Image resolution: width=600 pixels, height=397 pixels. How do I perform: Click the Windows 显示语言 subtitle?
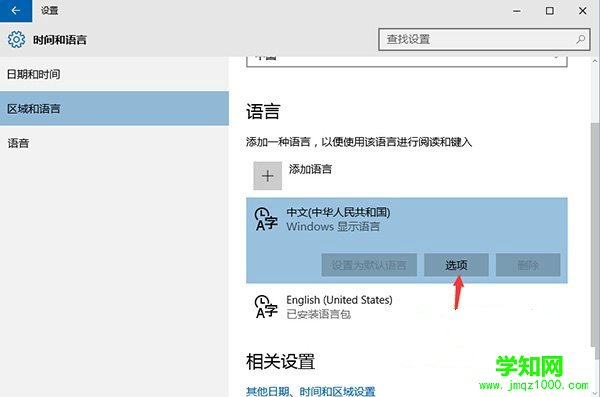pos(333,226)
